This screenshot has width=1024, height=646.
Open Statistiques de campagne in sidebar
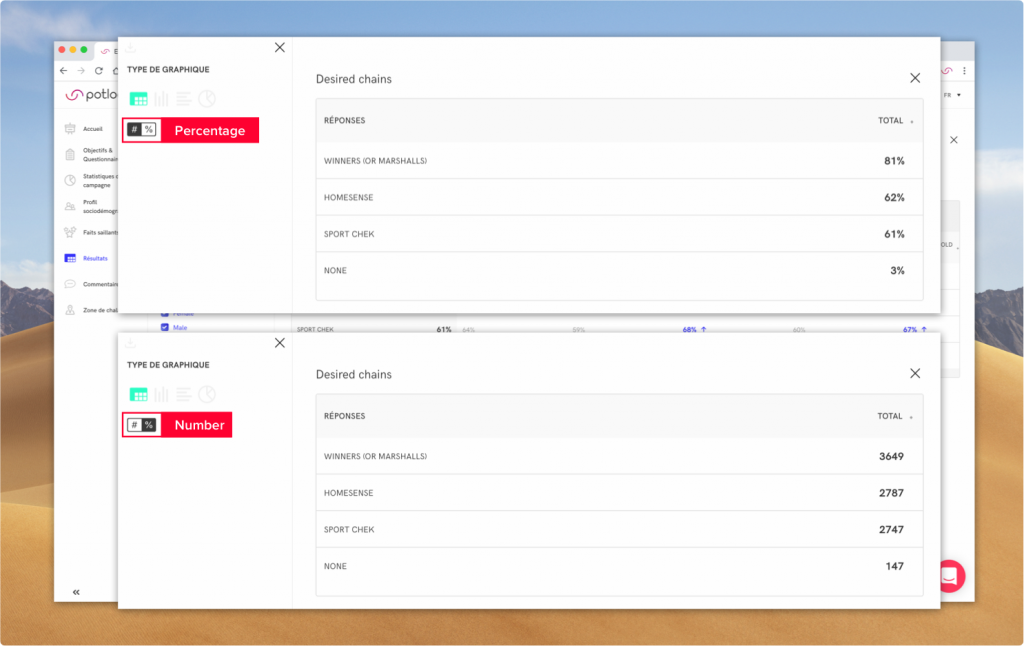click(x=100, y=181)
